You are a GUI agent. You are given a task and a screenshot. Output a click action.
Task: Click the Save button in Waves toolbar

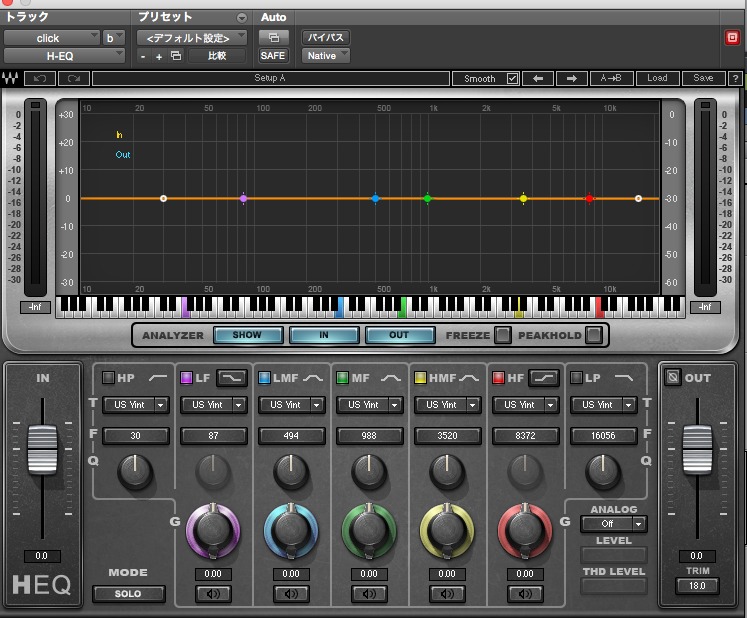pos(703,78)
